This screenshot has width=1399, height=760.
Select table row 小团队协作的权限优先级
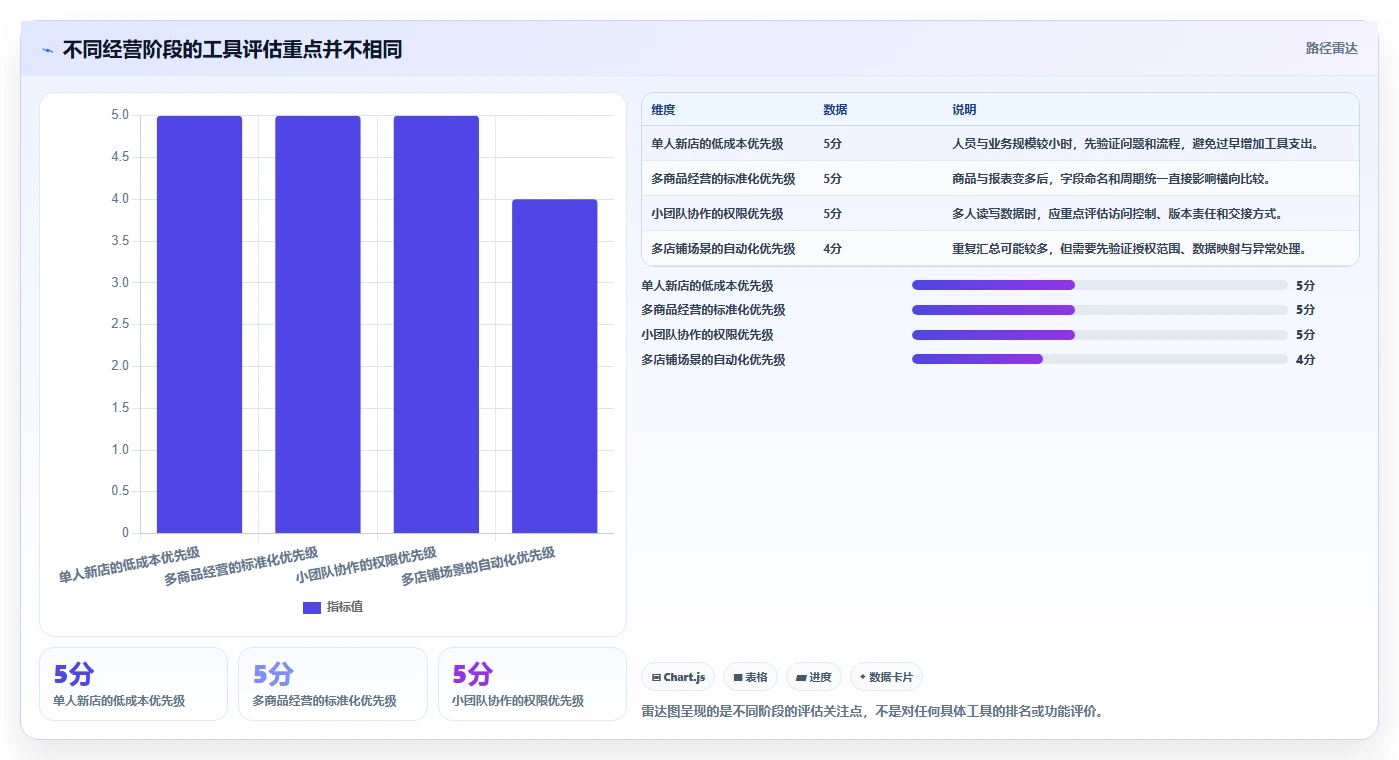pos(1000,213)
